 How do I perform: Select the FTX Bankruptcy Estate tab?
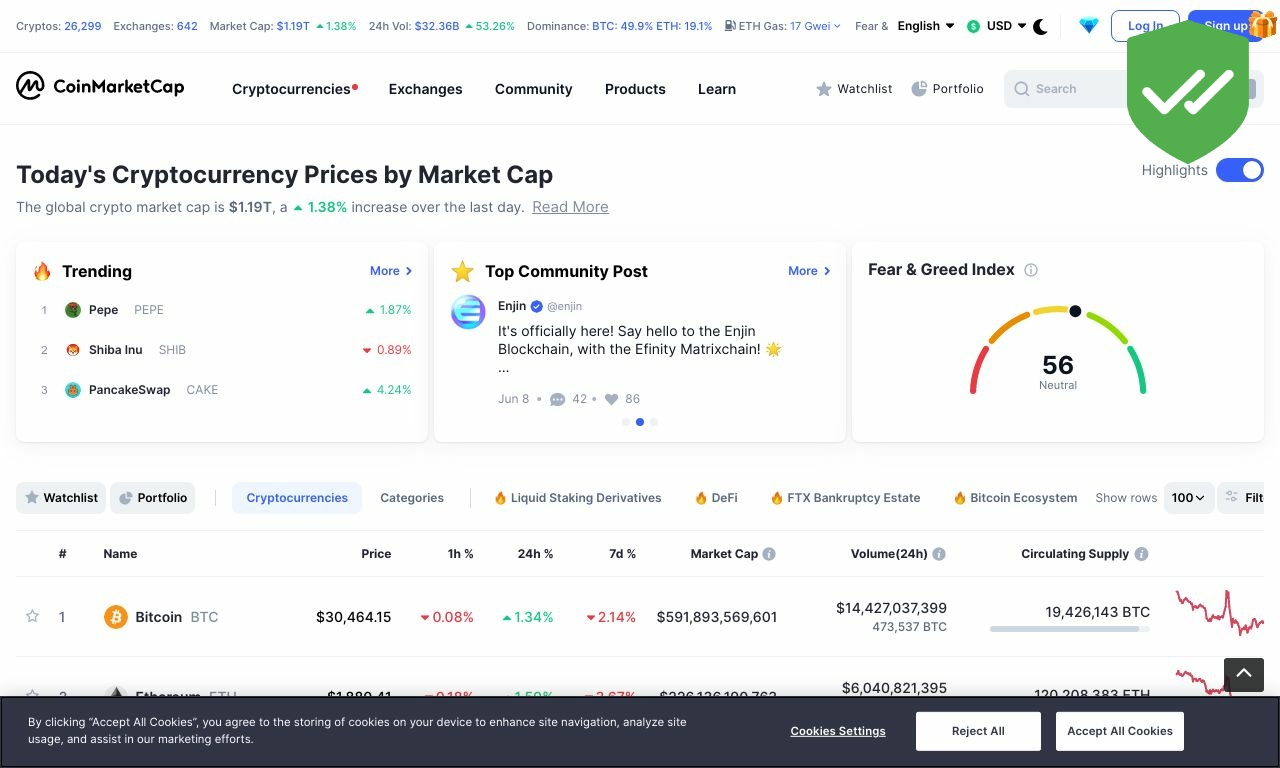click(845, 497)
